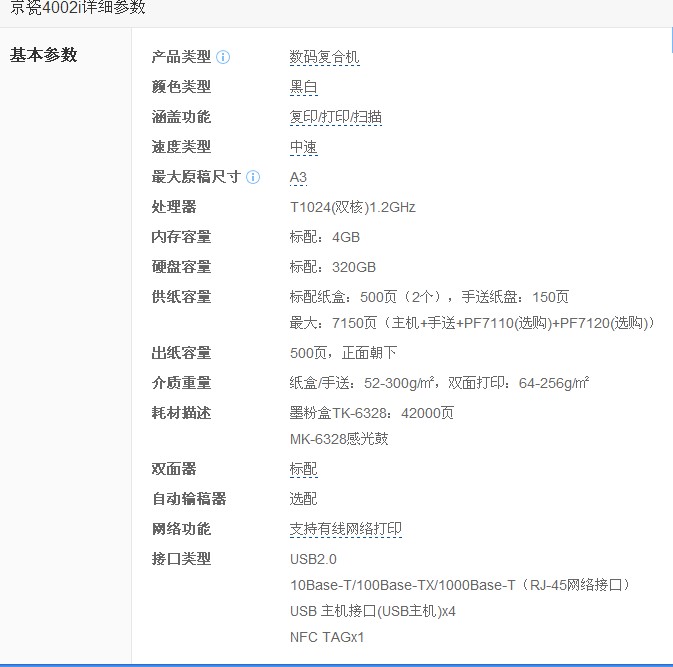The height and width of the screenshot is (667, 673).
Task: Click the 选配 value
Action: point(303,499)
